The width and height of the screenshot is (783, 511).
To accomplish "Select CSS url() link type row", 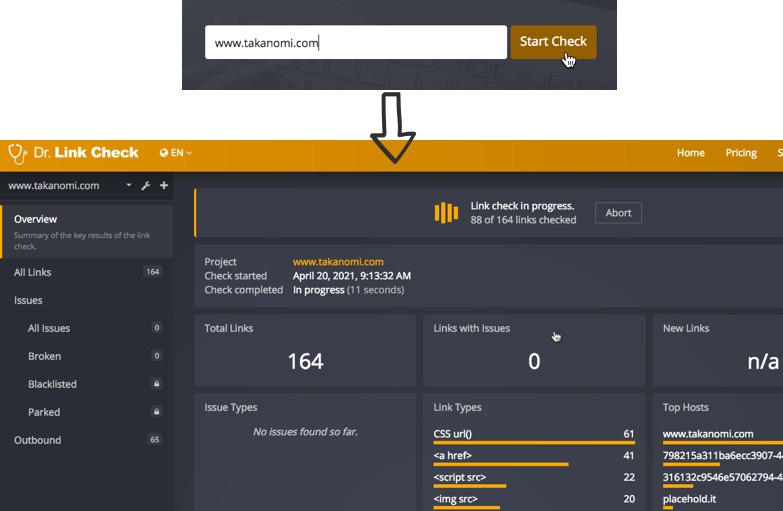I will pyautogui.click(x=534, y=436).
